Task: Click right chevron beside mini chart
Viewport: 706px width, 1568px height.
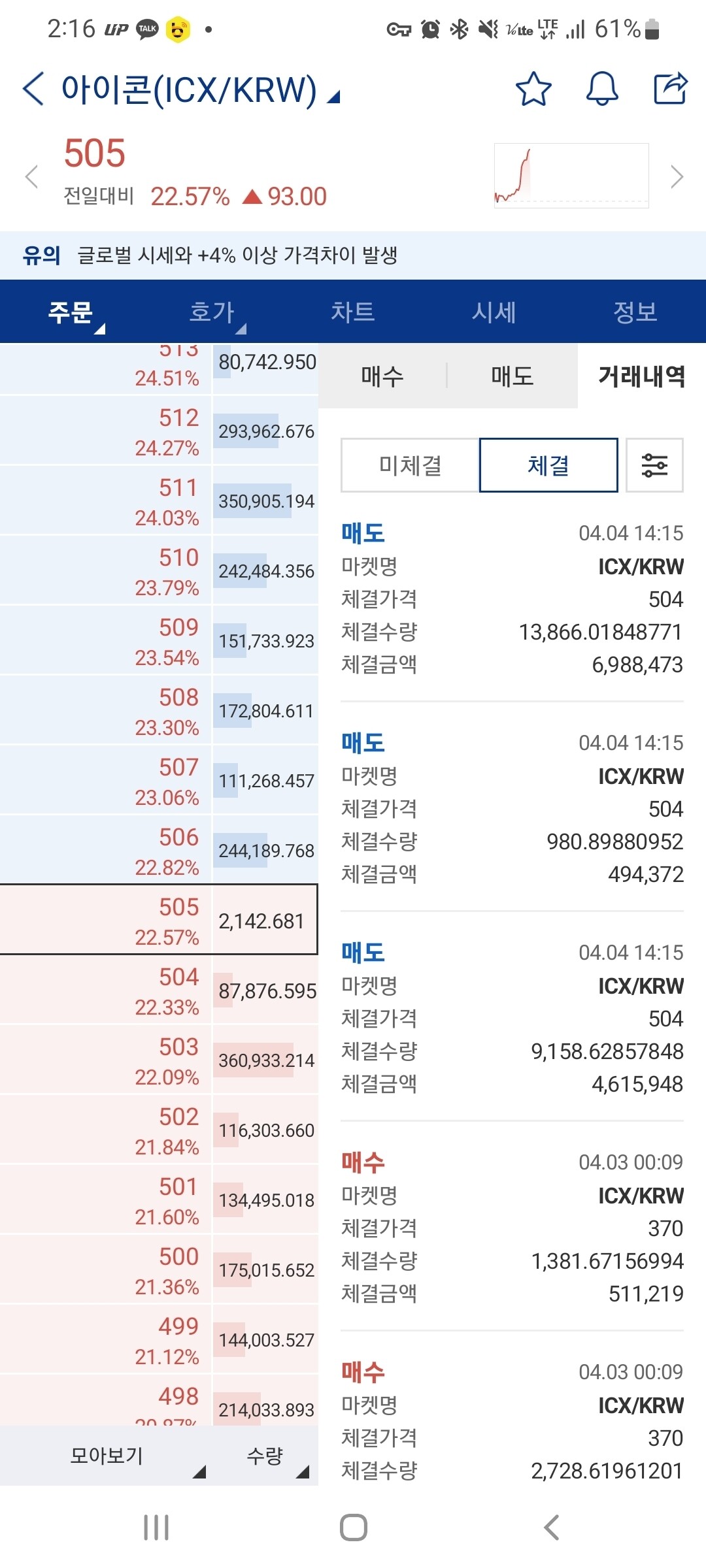Action: point(677,175)
